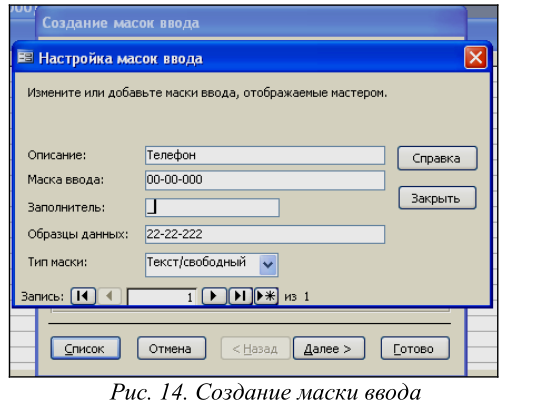Image resolution: width=541 pixels, height=414 pixels.
Task: Click Список button in wizard window
Action: click(86, 348)
